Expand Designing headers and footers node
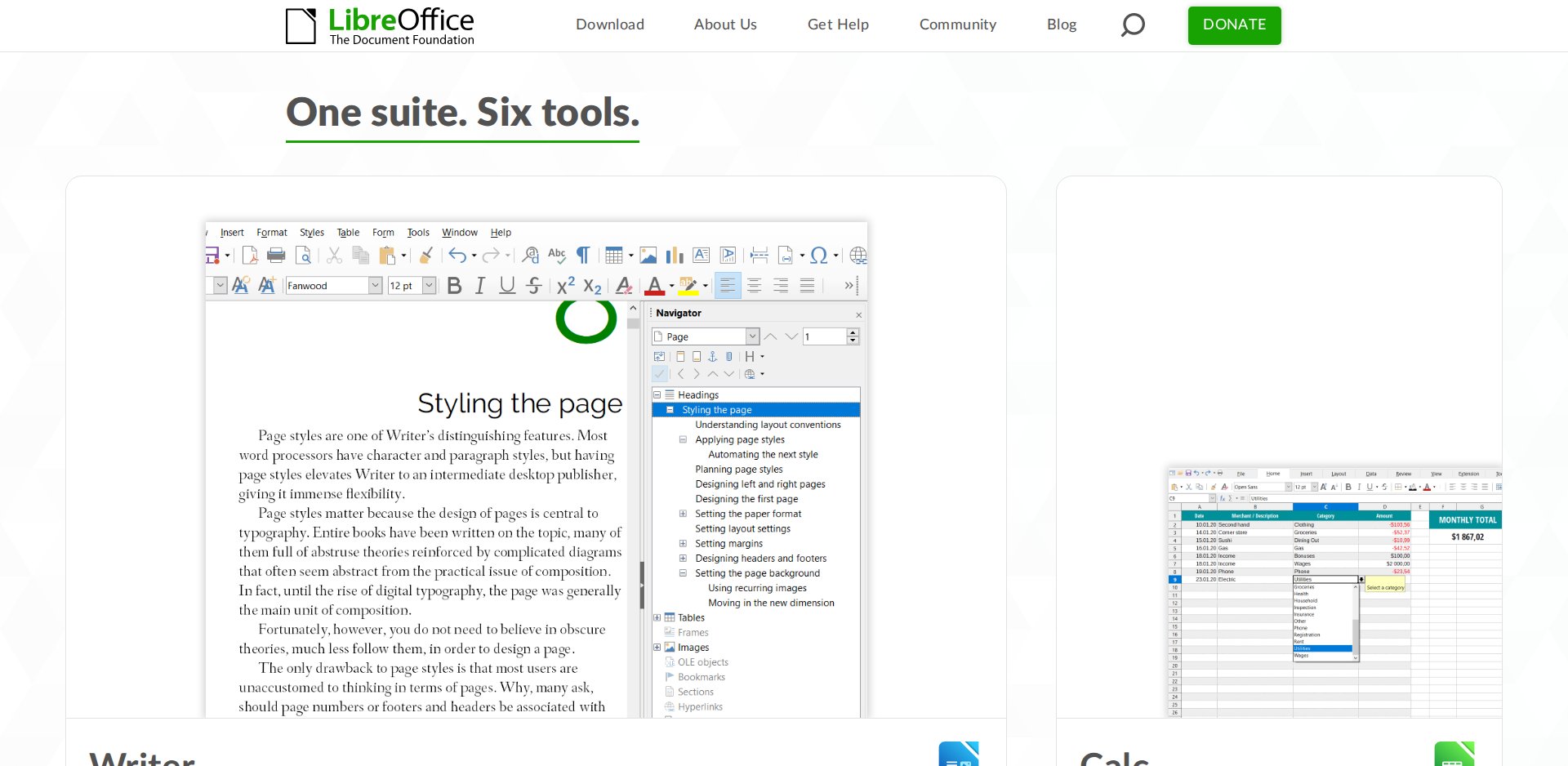Viewport: 1568px width, 766px height. coord(683,558)
